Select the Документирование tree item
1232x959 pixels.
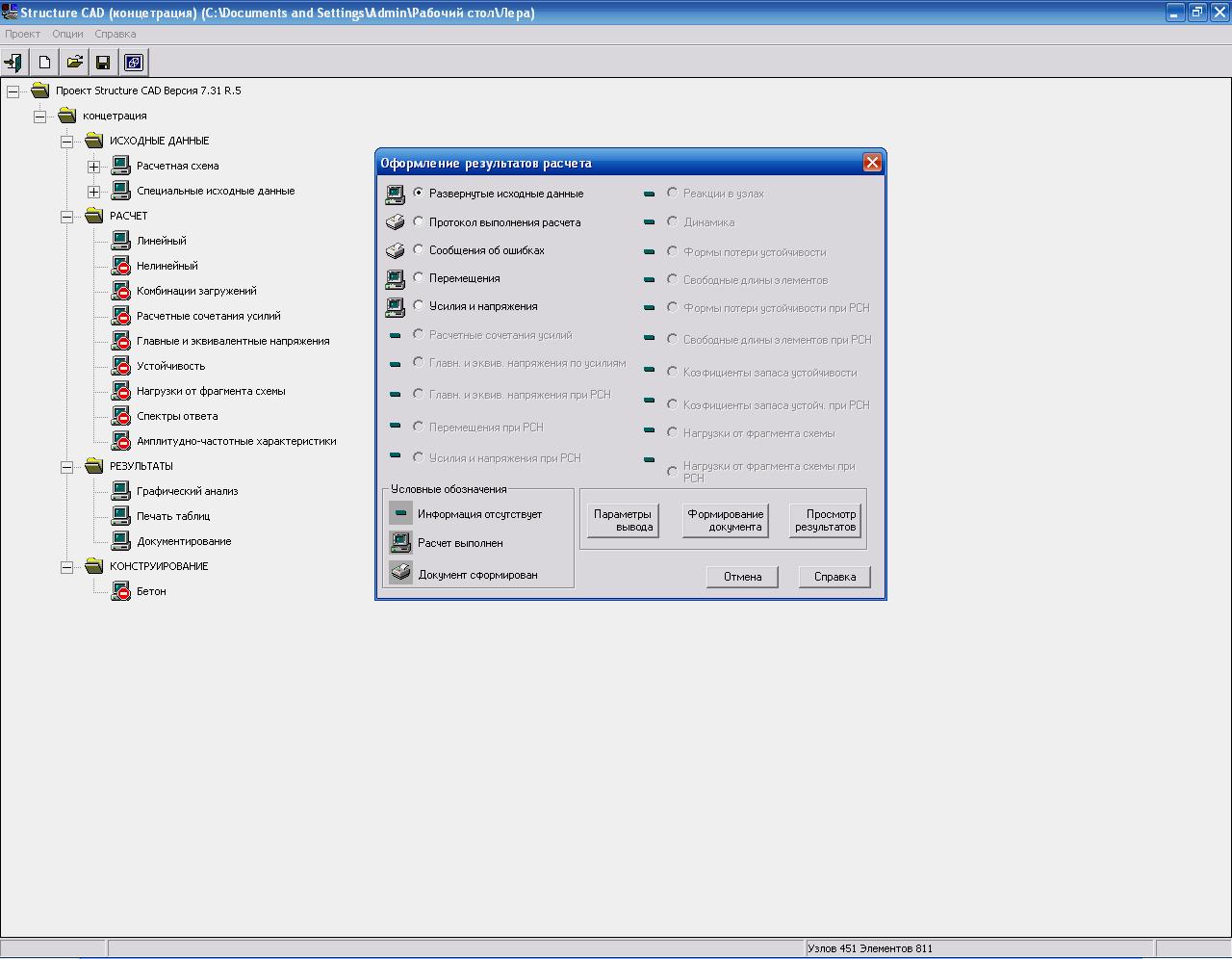pyautogui.click(x=184, y=541)
